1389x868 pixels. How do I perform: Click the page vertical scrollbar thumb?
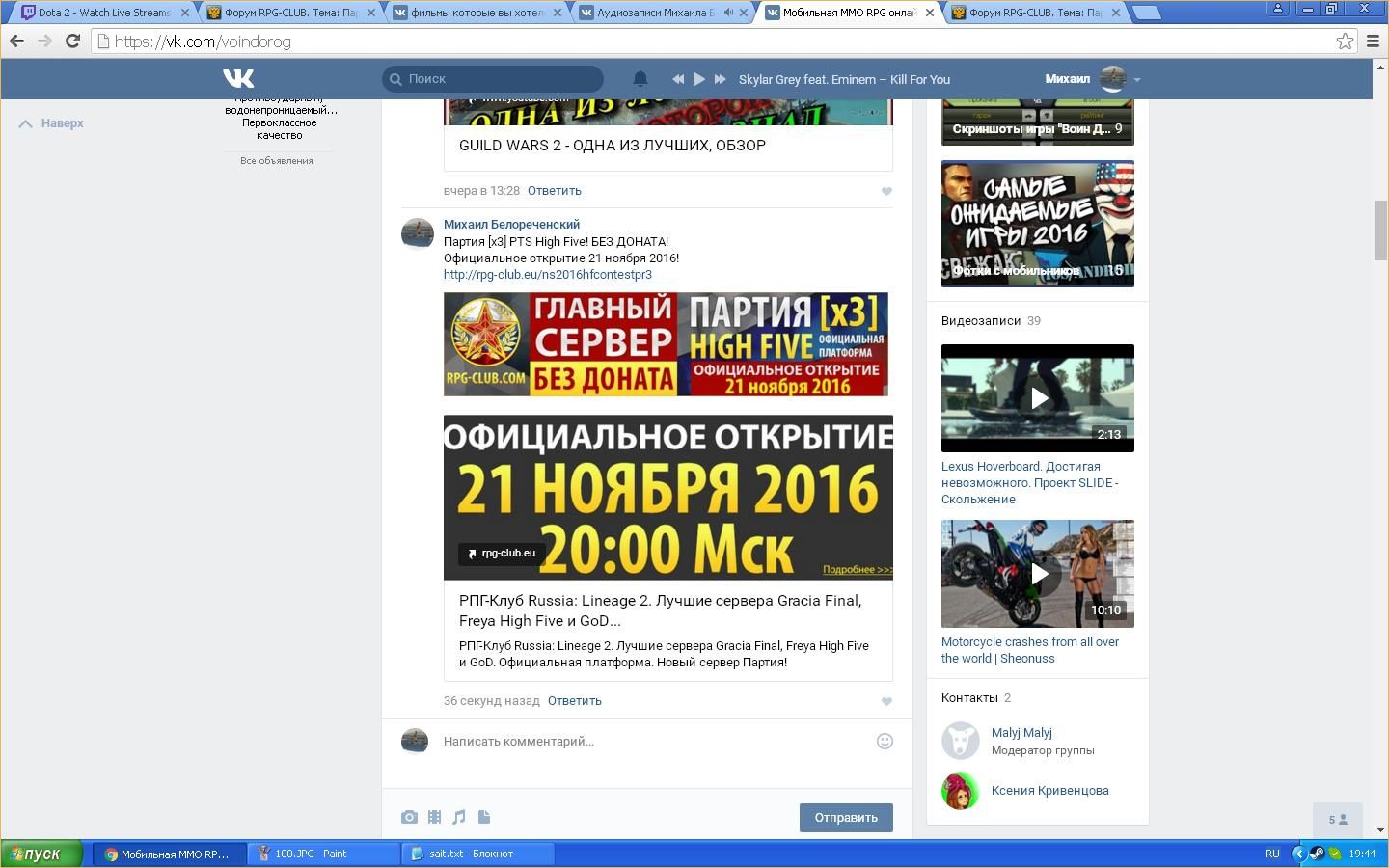click(x=1380, y=231)
